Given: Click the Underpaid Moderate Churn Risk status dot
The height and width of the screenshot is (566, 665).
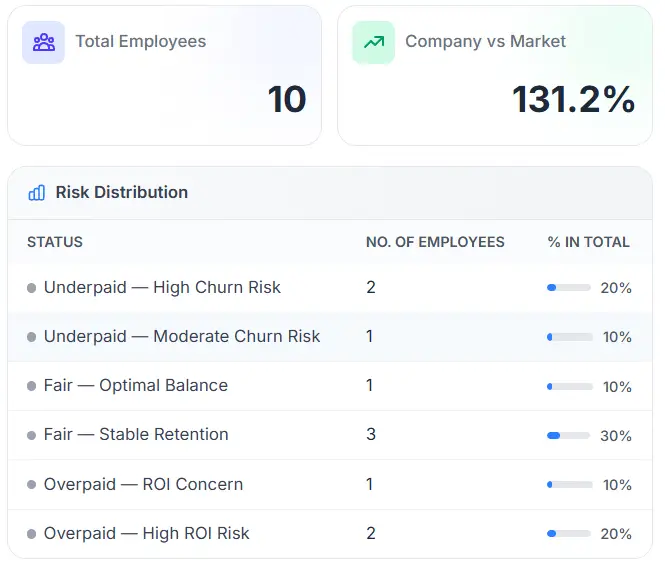Looking at the screenshot, I should (x=32, y=337).
